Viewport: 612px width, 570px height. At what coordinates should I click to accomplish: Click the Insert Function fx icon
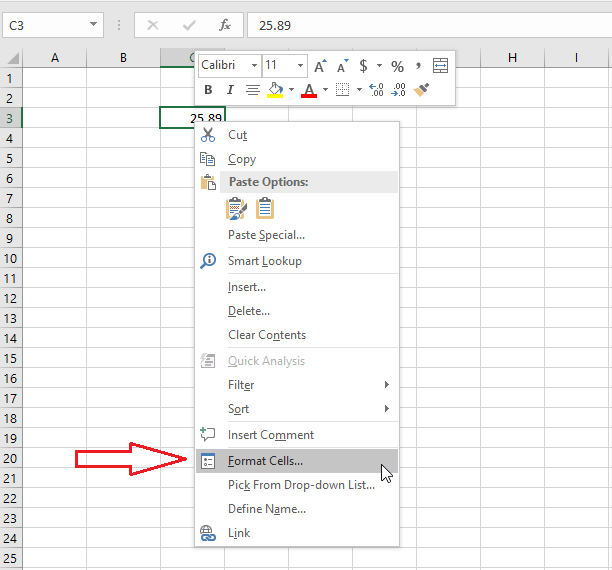point(224,25)
